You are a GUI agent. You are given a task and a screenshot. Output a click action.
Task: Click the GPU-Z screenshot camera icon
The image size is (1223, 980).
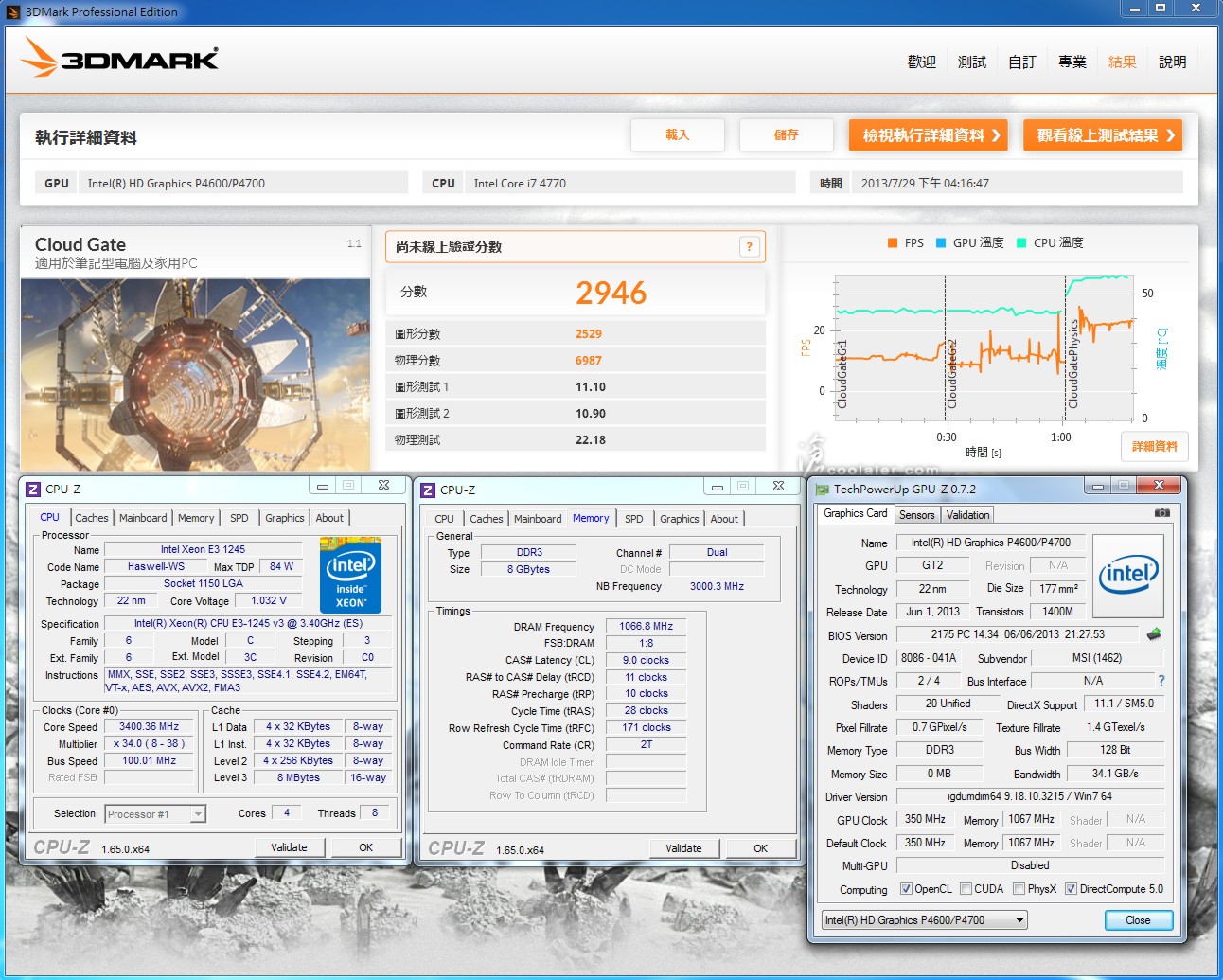1162,513
